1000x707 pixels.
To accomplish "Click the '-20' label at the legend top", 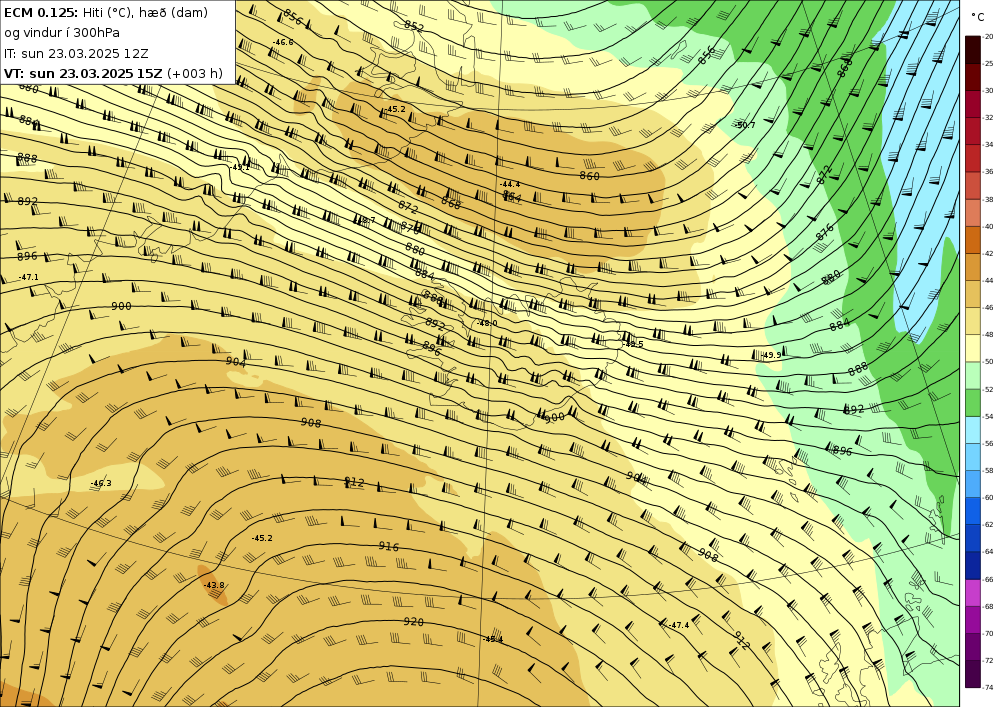I will tap(988, 37).
